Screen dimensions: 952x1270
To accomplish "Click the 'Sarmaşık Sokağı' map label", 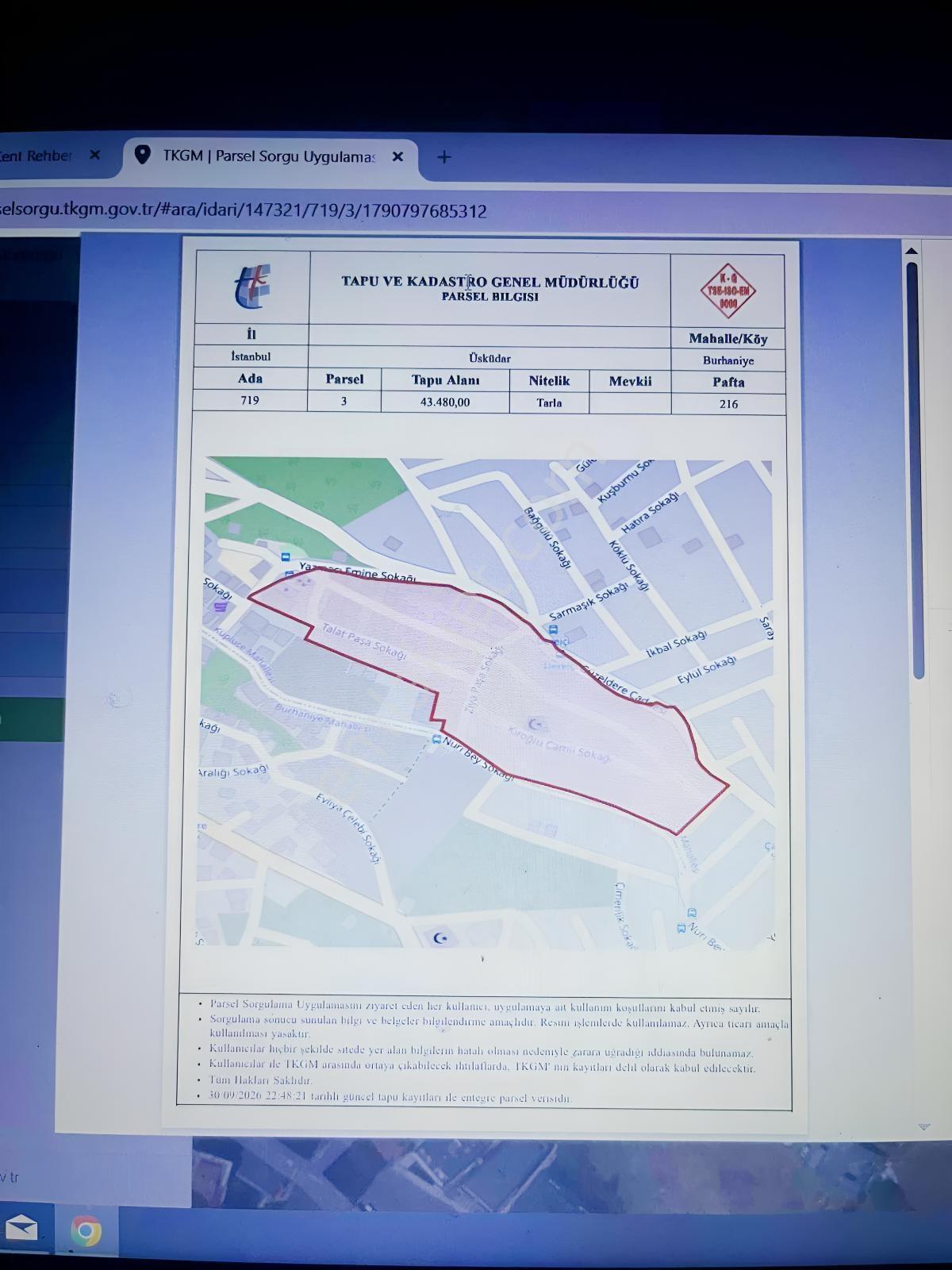I will tap(589, 601).
